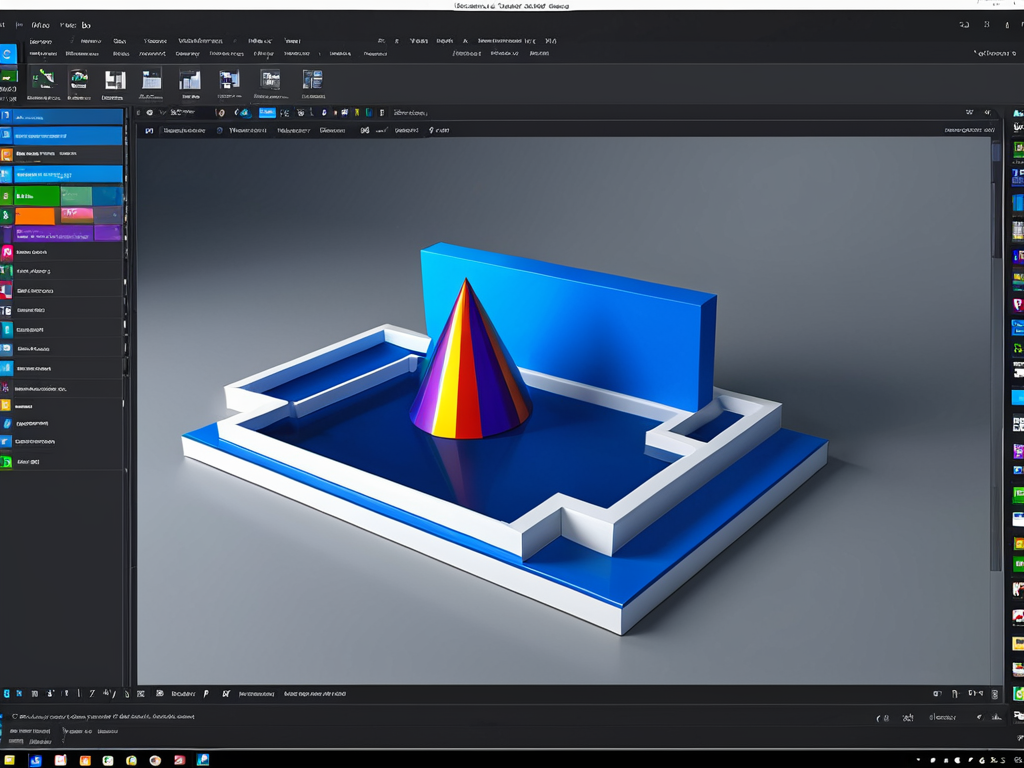
Task: Click the Windows Start button on the taskbar
Action: point(36,760)
